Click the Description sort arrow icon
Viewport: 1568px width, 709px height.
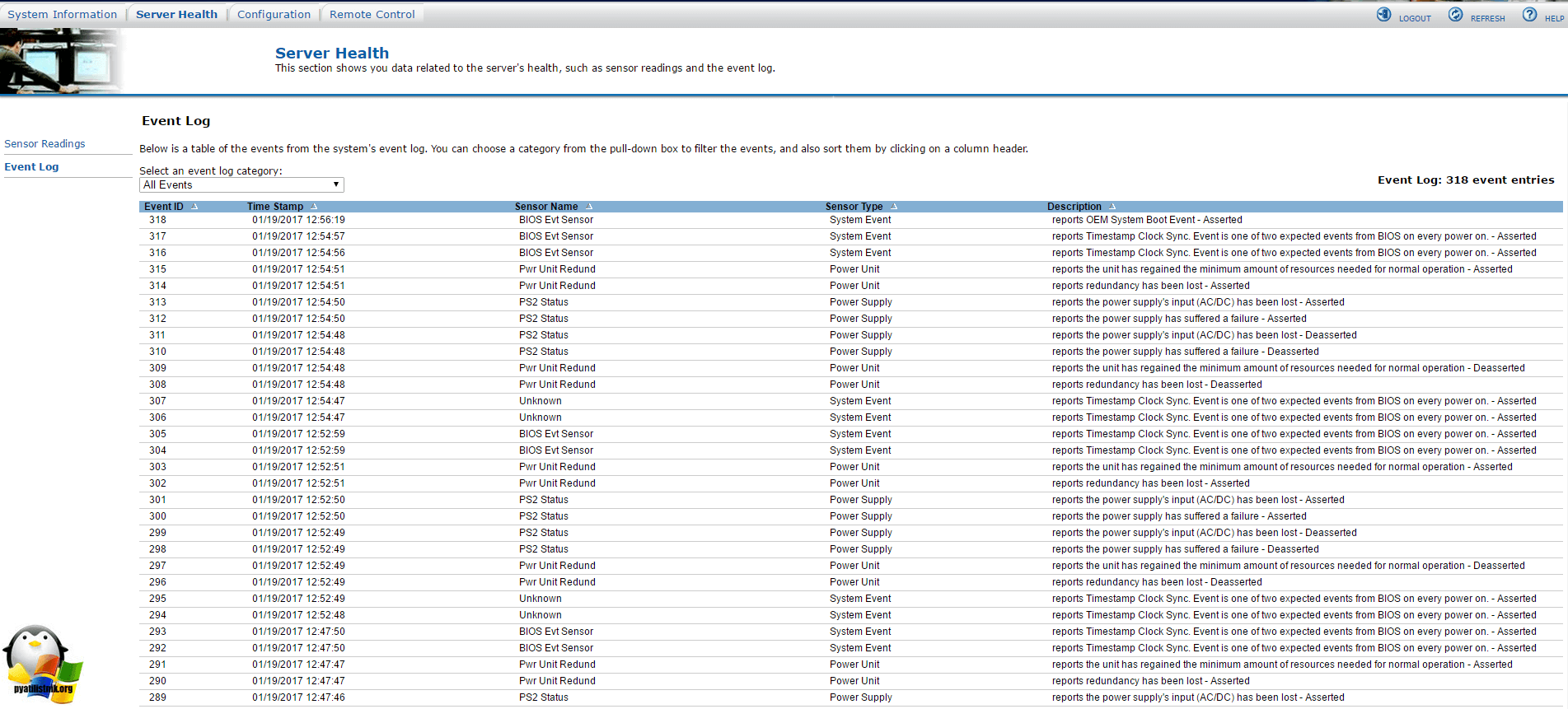(x=1112, y=207)
